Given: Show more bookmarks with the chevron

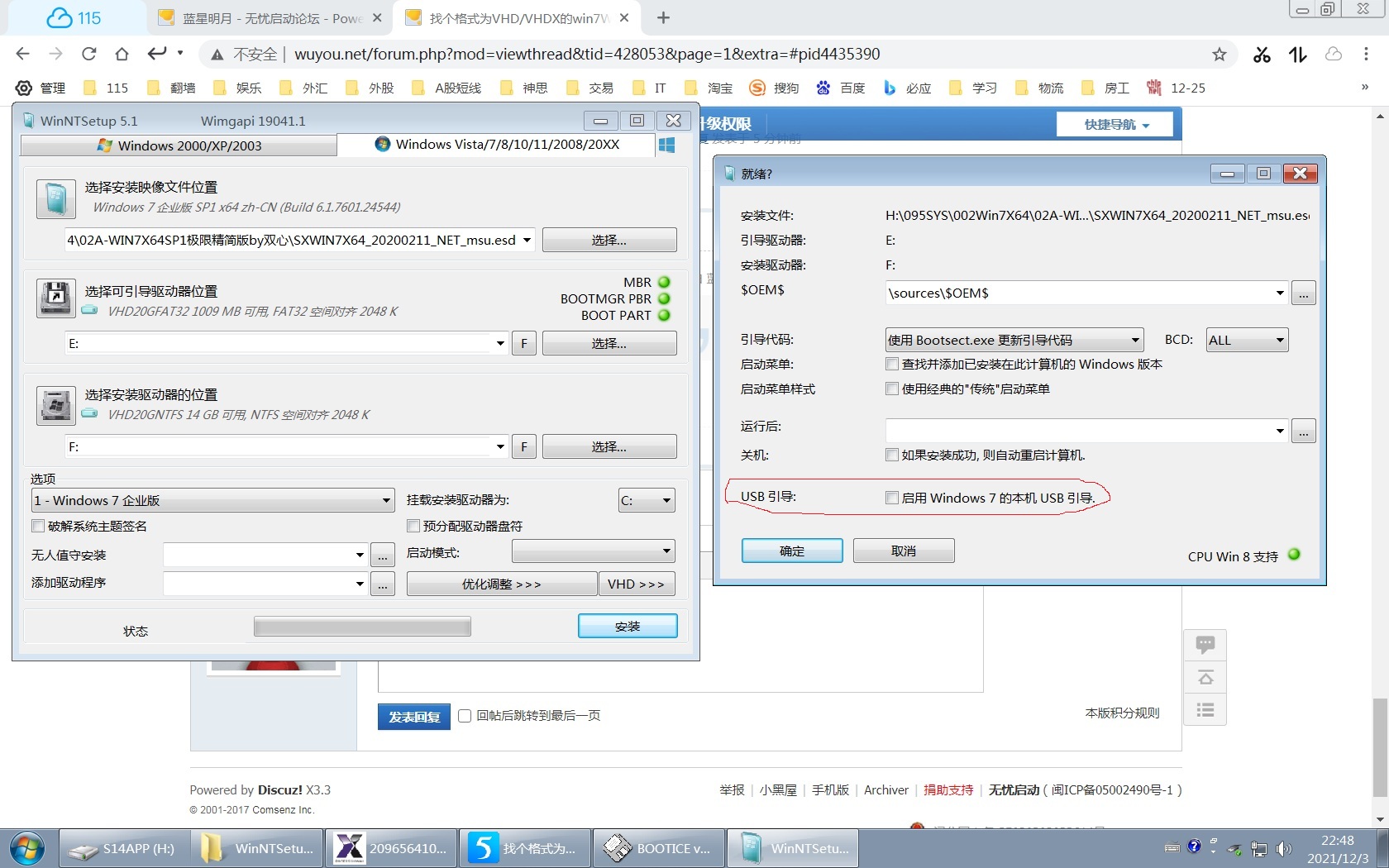Looking at the screenshot, I should pyautogui.click(x=1365, y=87).
